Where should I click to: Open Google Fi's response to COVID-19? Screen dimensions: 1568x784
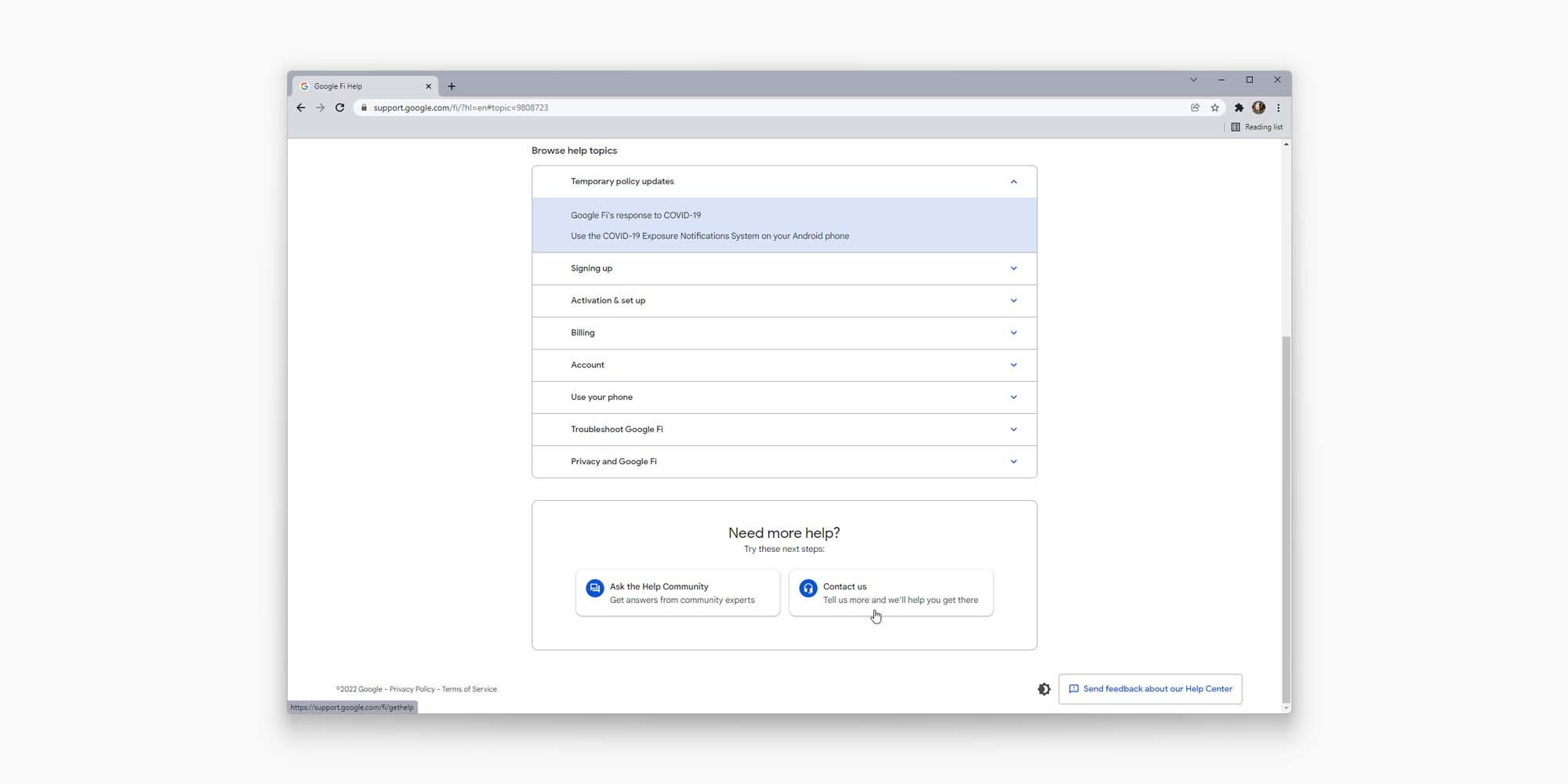pyautogui.click(x=635, y=215)
